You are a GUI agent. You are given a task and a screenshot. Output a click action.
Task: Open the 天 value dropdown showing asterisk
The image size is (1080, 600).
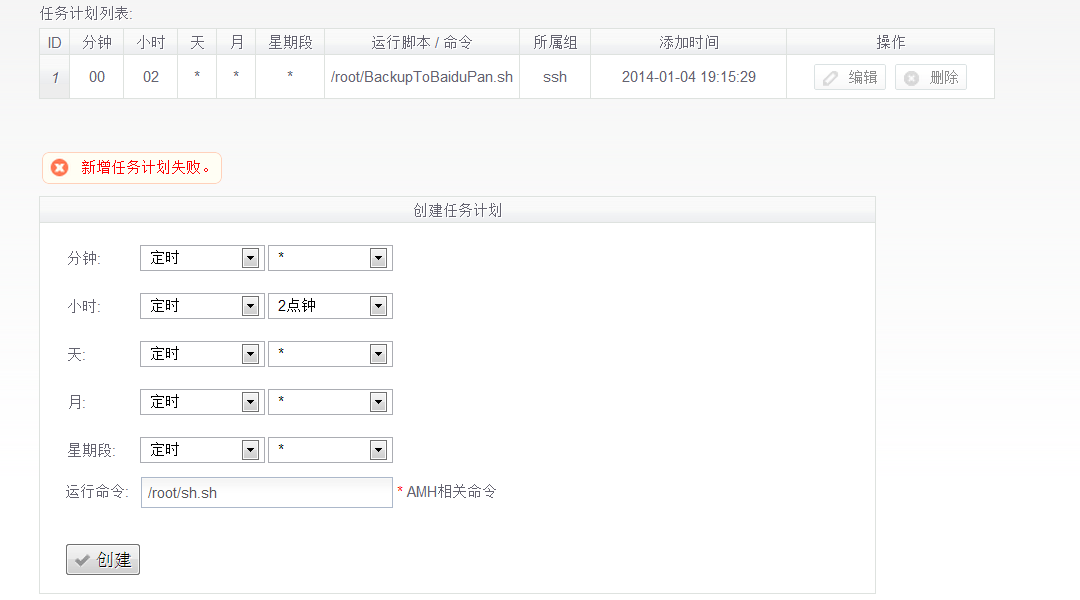pyautogui.click(x=330, y=354)
